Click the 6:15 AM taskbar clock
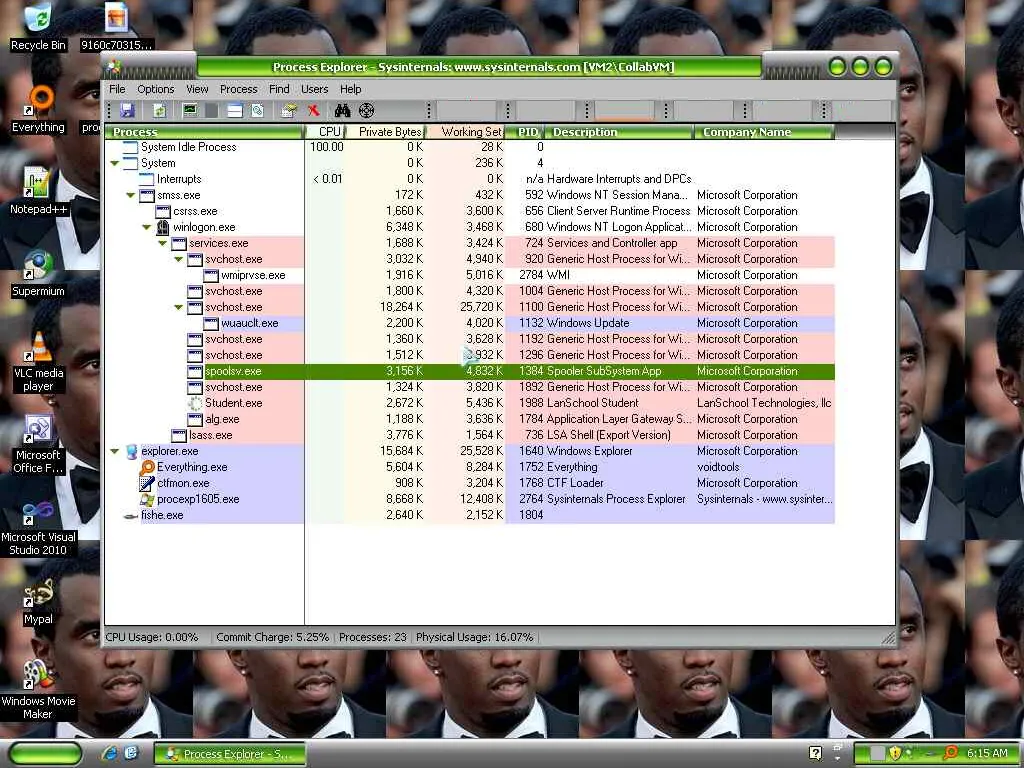 (x=987, y=754)
